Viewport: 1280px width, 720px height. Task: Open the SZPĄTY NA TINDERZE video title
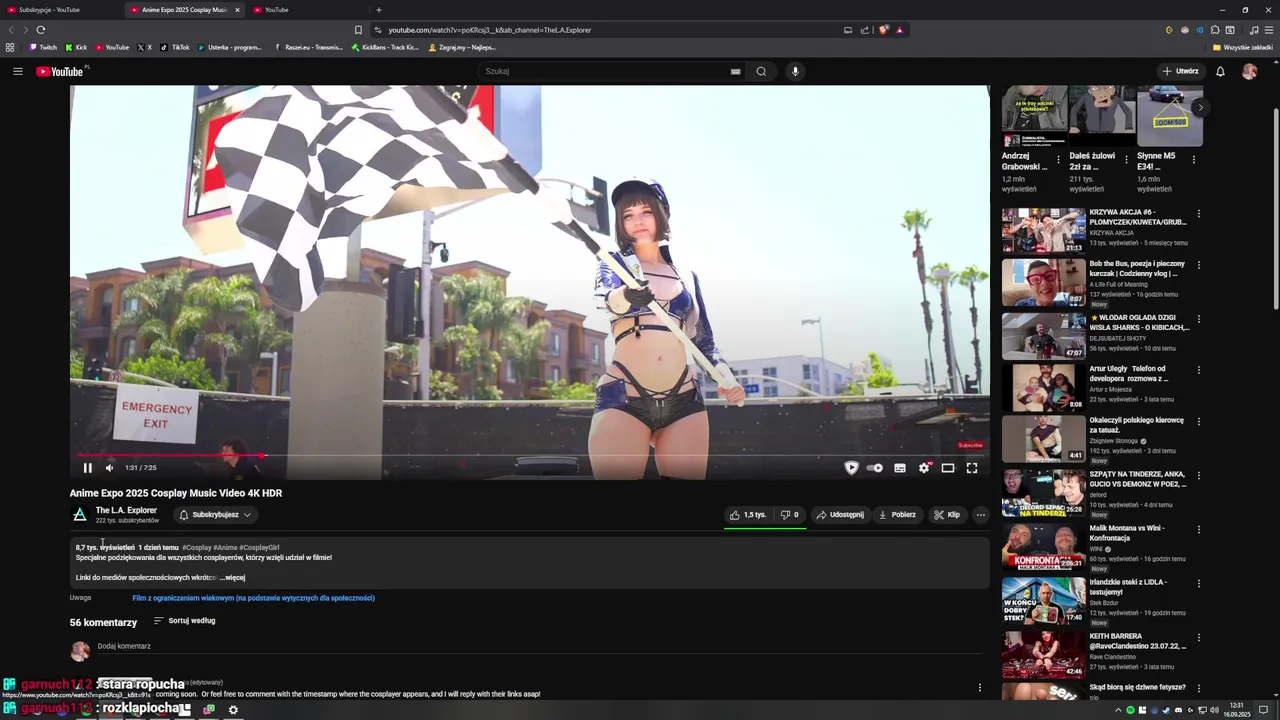click(x=1137, y=479)
